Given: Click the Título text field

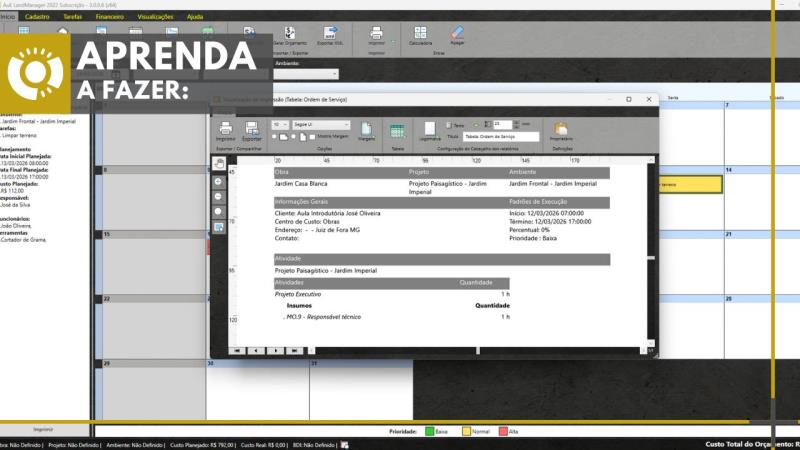Looking at the screenshot, I should 501,136.
